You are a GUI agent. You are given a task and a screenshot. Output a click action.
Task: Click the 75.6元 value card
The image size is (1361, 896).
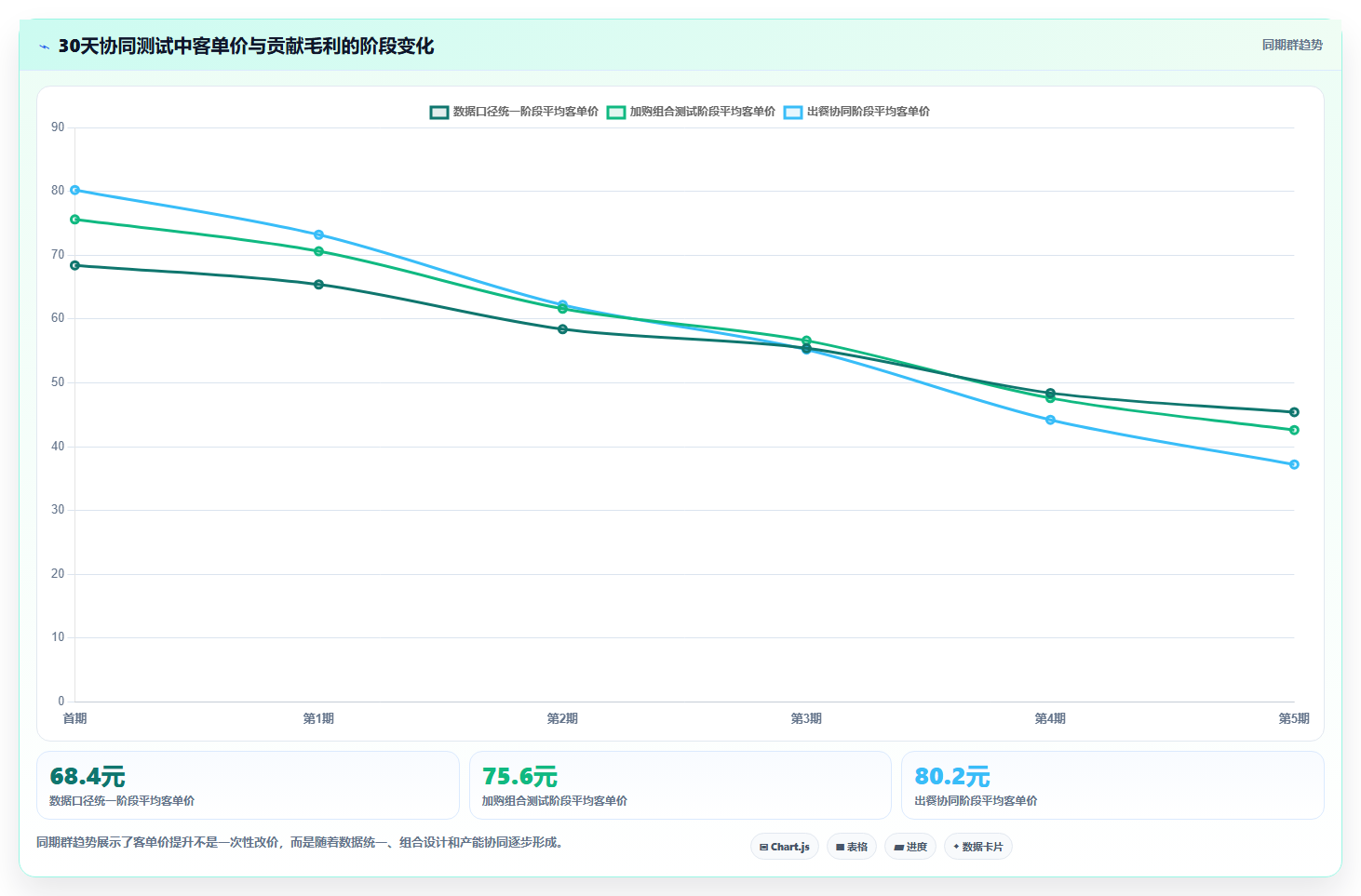[680, 785]
